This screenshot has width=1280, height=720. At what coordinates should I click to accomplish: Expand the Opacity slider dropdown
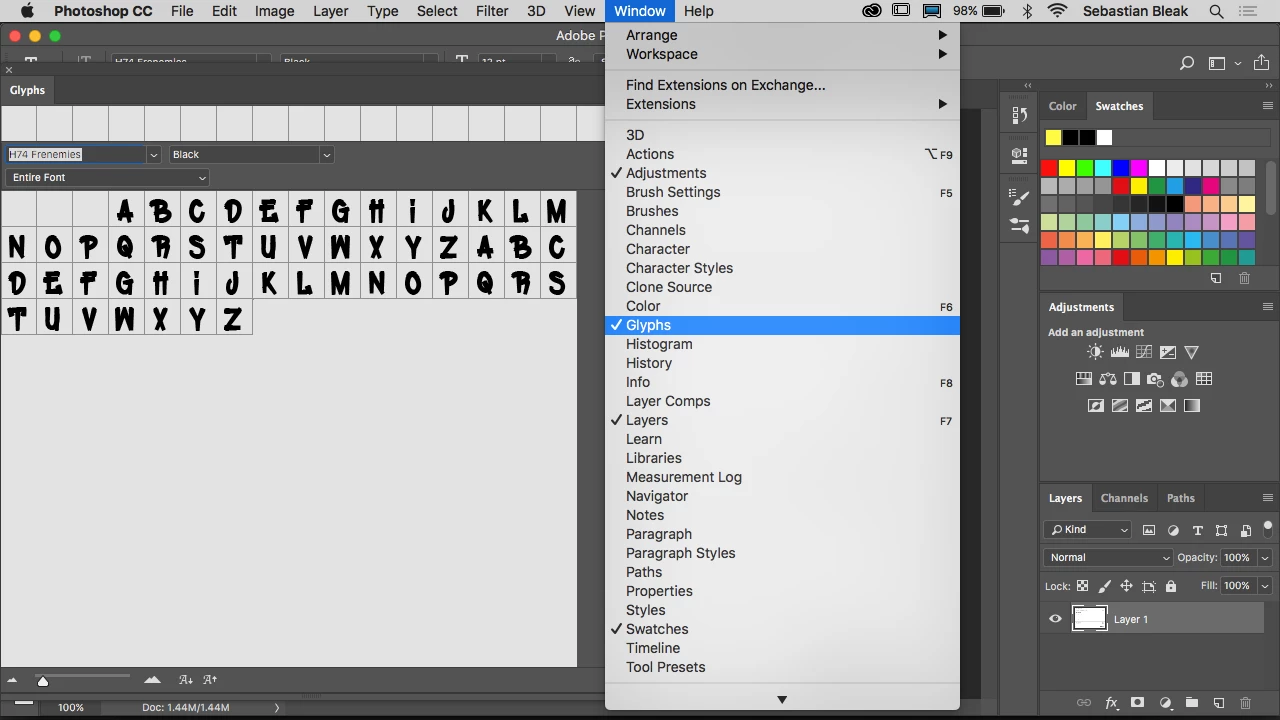(1265, 557)
